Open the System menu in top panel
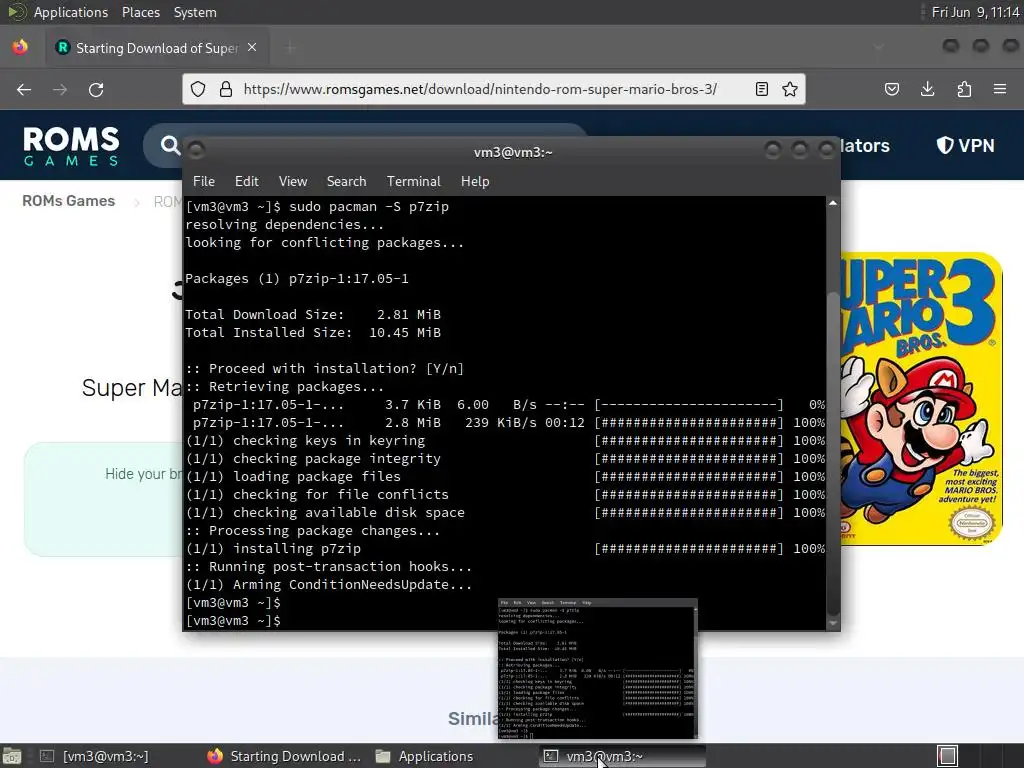The height and width of the screenshot is (768, 1024). click(195, 12)
